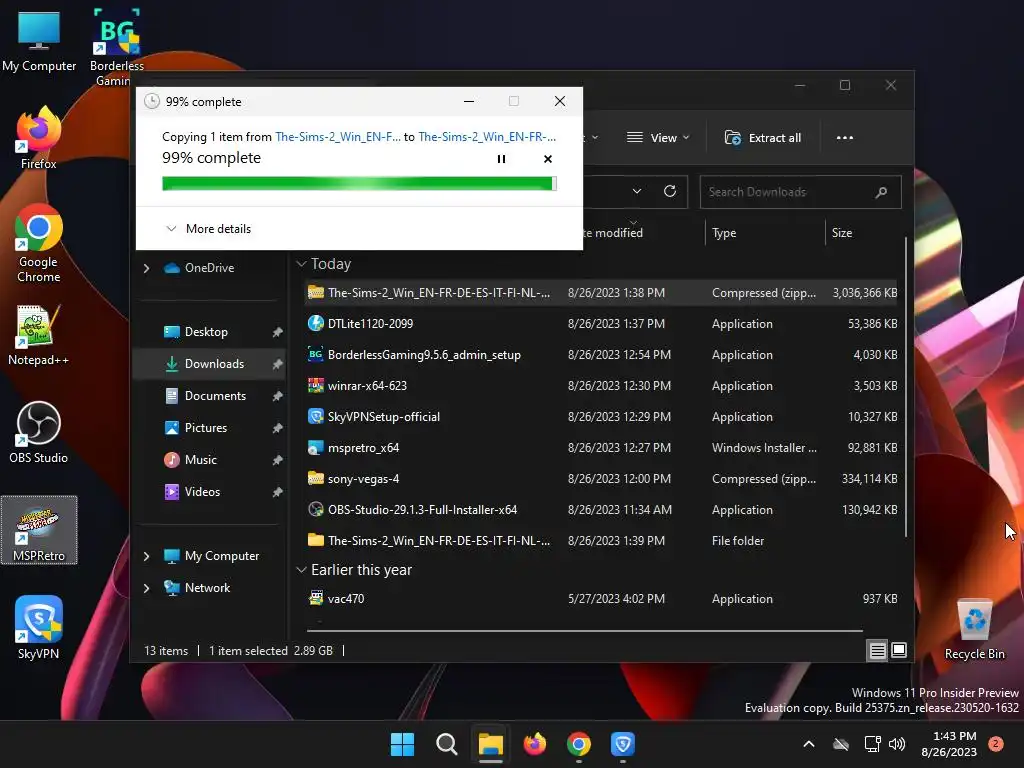Image resolution: width=1024 pixels, height=768 pixels.
Task: Select mspretro_x64 installer
Action: pos(602,447)
